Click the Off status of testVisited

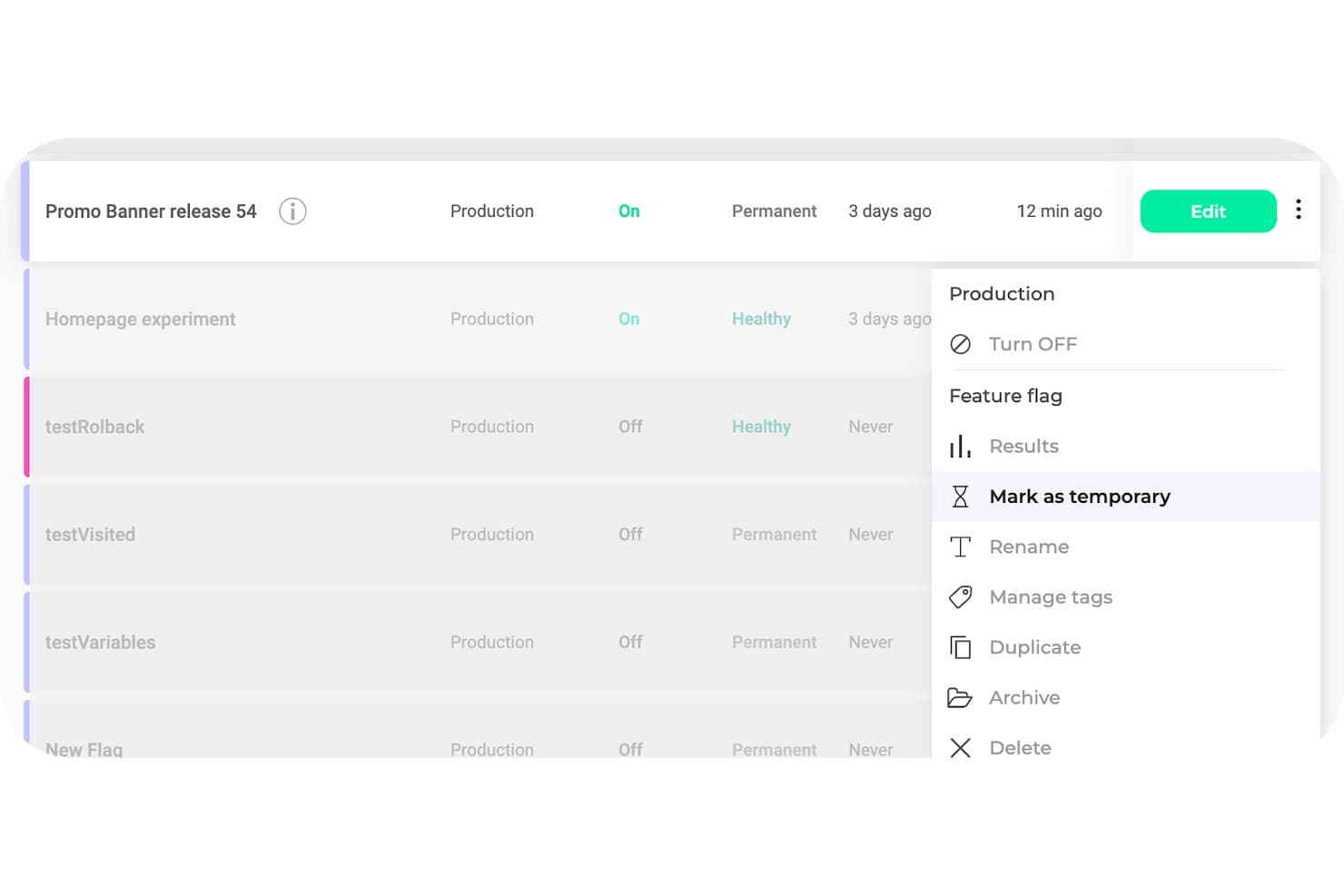click(630, 535)
